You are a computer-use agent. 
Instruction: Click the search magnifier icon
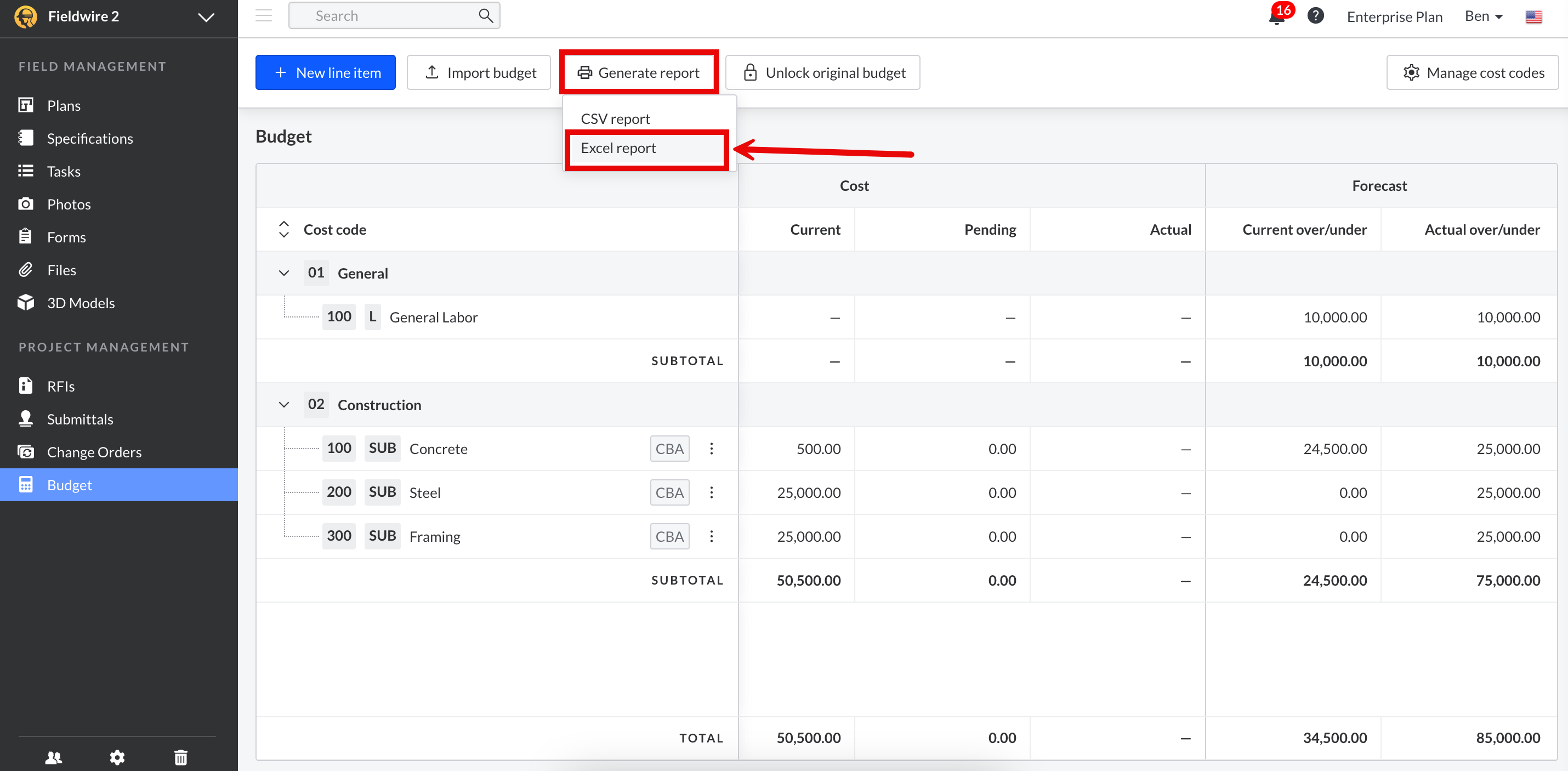(x=485, y=16)
